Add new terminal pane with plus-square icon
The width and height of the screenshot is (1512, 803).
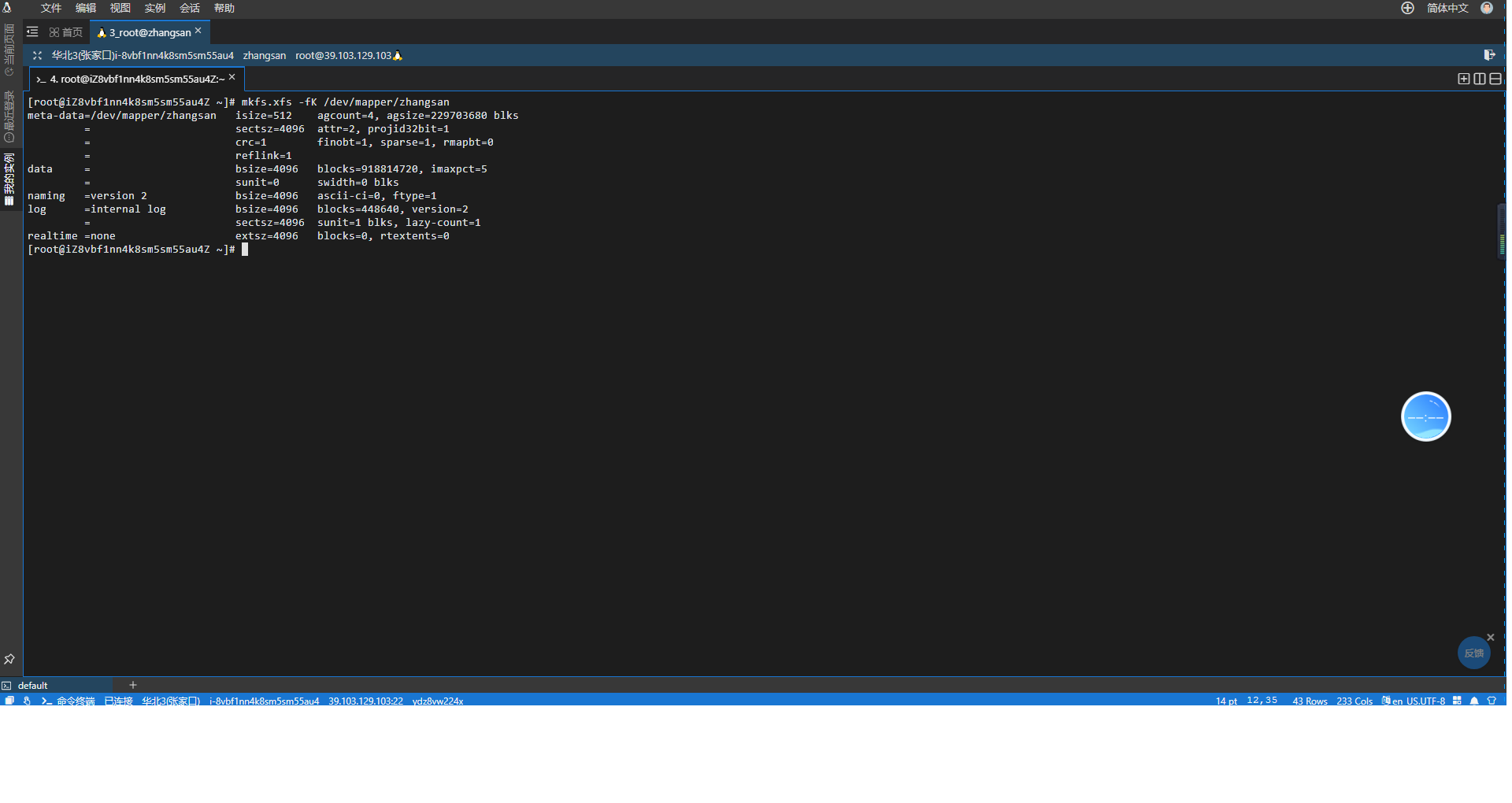[1464, 79]
